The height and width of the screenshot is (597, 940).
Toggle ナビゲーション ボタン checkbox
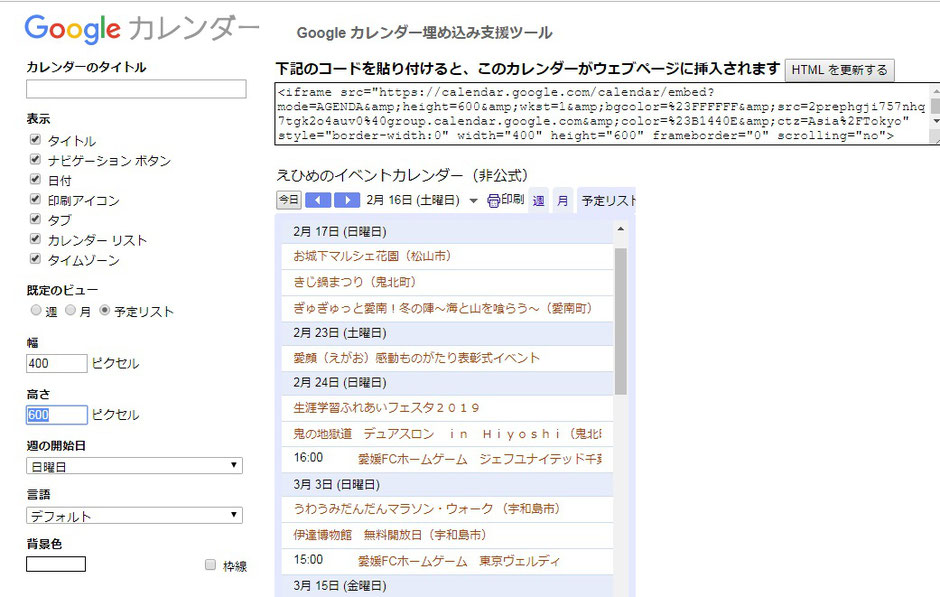pos(35,159)
